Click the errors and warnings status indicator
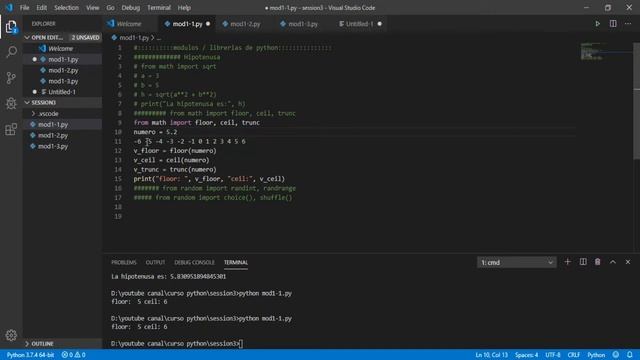The width and height of the screenshot is (640, 360). click(x=73, y=355)
